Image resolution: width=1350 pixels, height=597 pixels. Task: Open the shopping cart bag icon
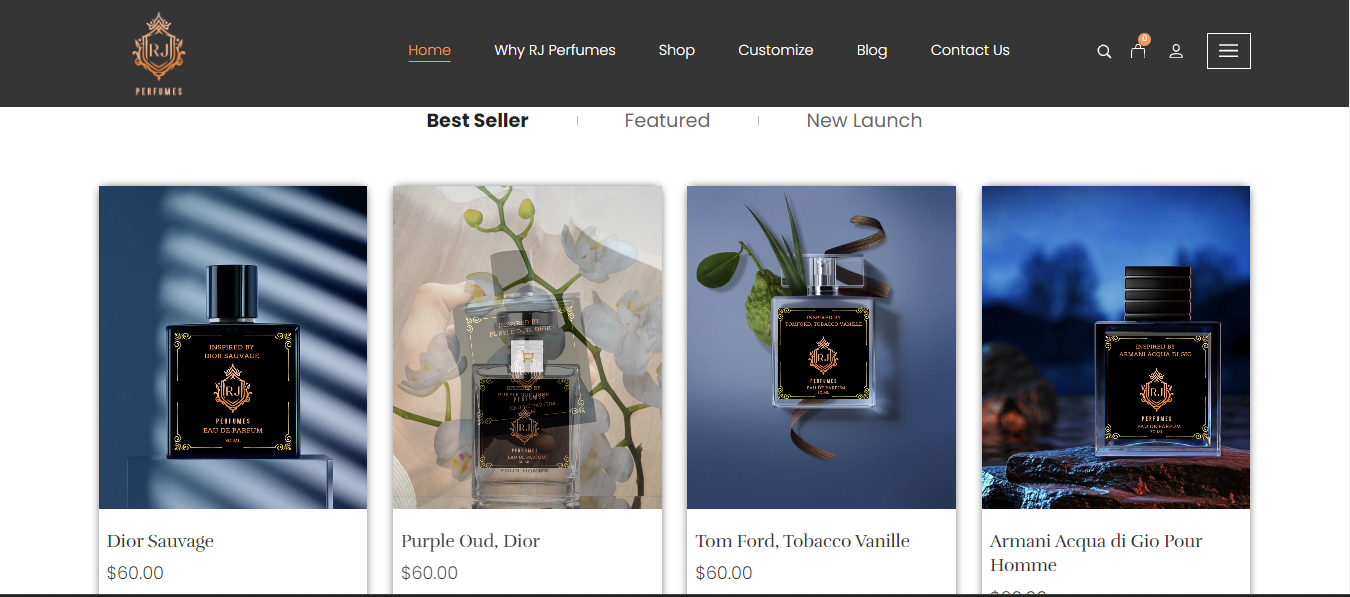click(x=1138, y=51)
